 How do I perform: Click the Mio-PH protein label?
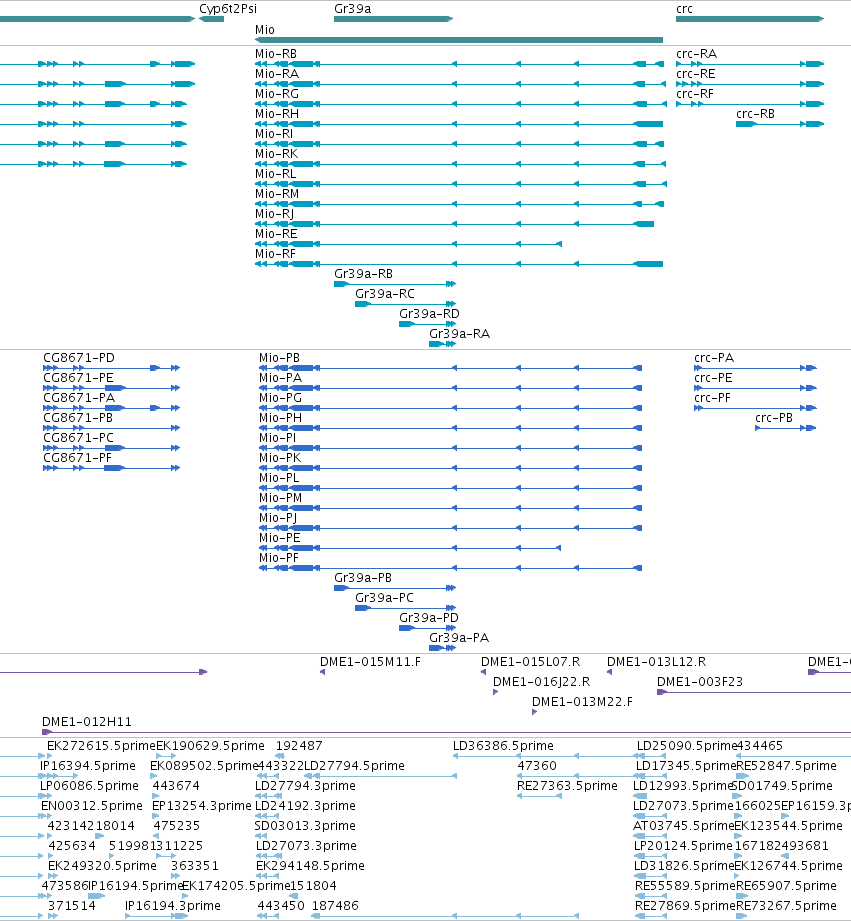(x=280, y=418)
